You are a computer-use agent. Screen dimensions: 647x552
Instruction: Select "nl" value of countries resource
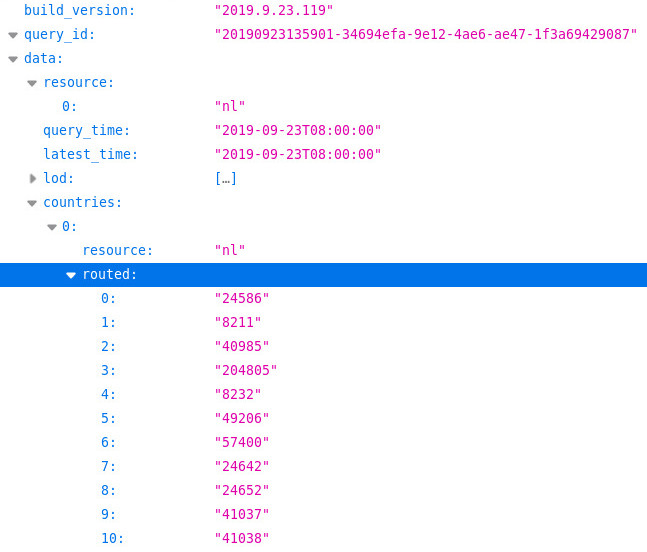click(x=230, y=250)
